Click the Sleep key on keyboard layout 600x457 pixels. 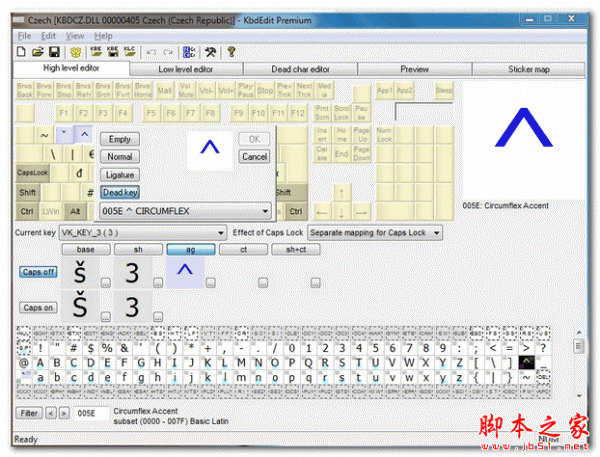tap(444, 90)
